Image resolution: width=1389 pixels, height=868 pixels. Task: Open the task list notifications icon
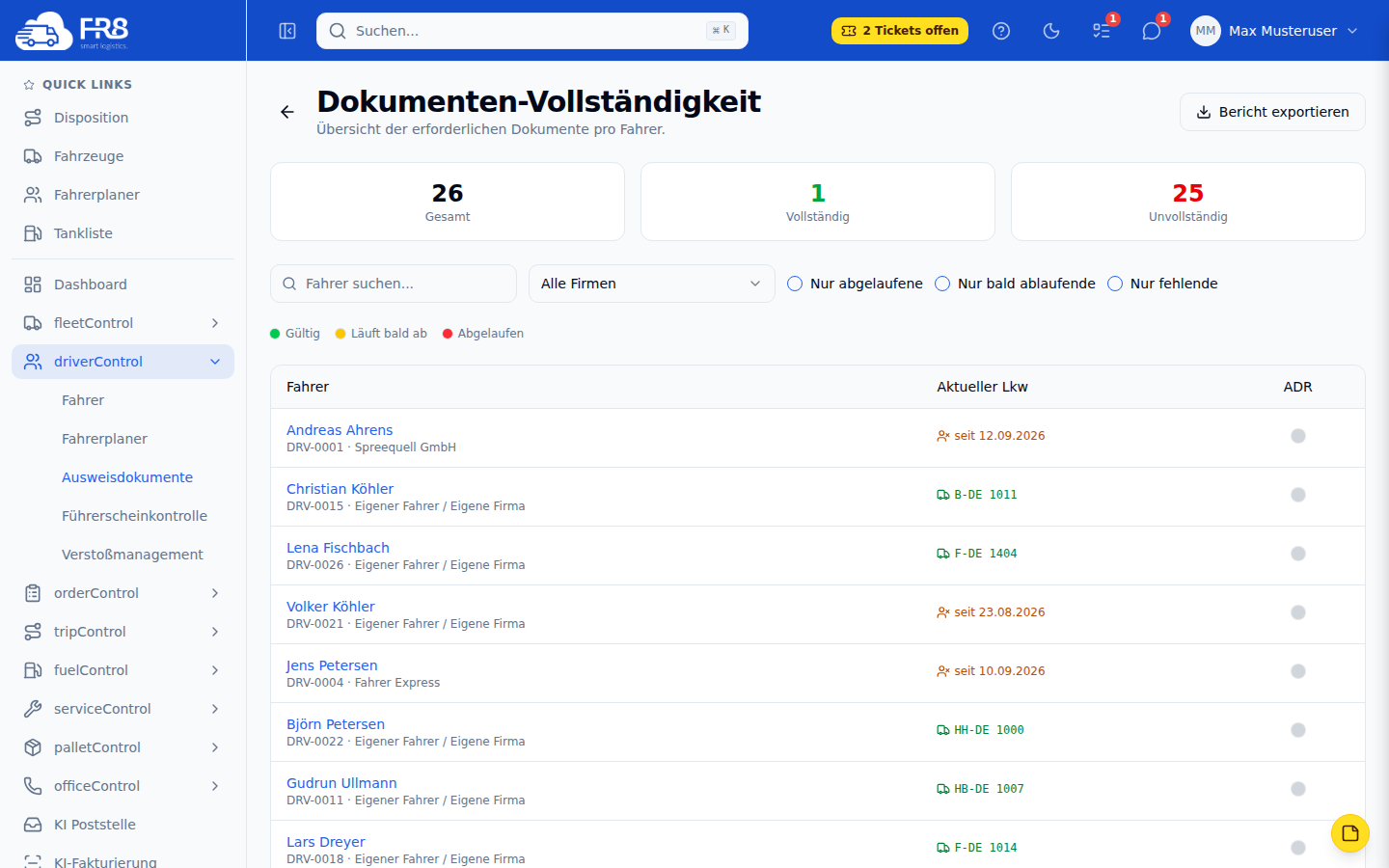1102,31
